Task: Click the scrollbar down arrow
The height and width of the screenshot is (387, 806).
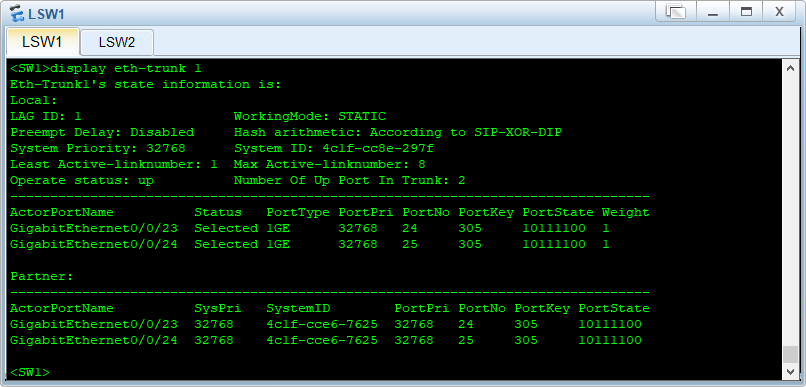Action: point(791,372)
